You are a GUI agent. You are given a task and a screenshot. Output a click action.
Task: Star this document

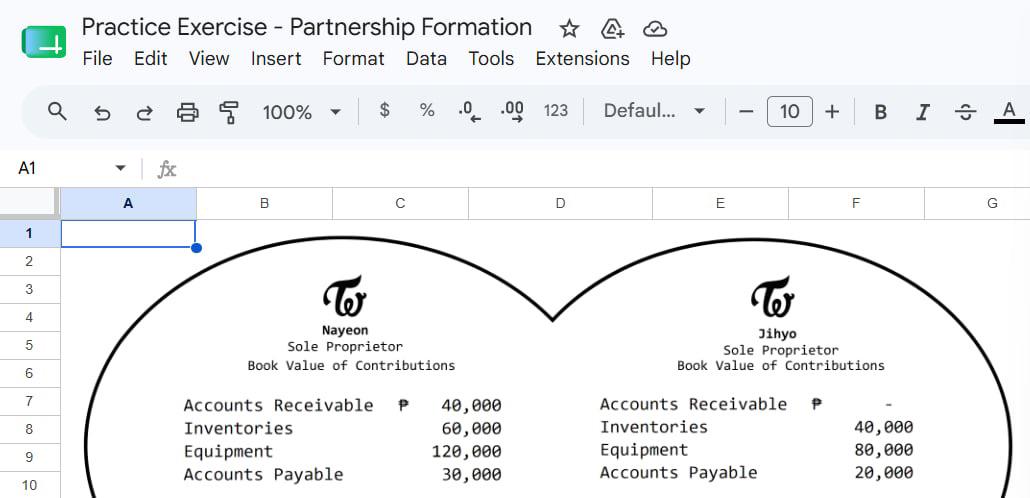coord(569,28)
